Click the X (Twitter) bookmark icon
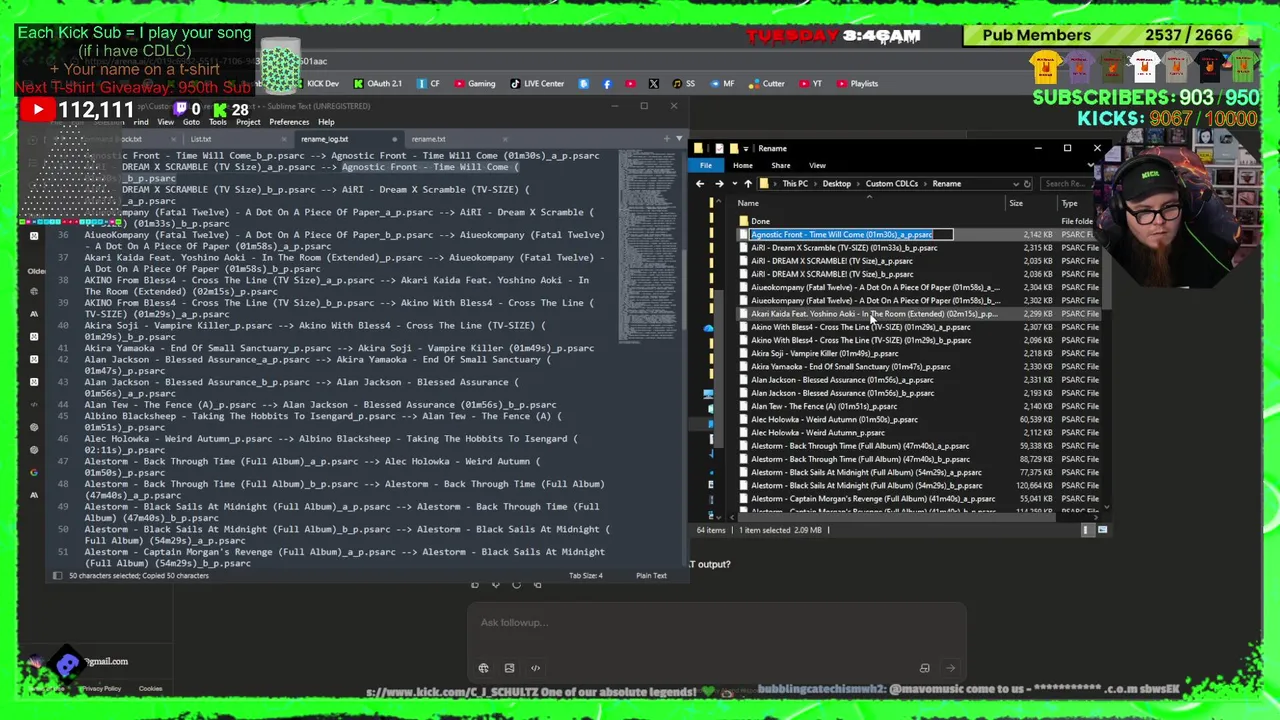Image resolution: width=1280 pixels, height=720 pixels. [653, 84]
